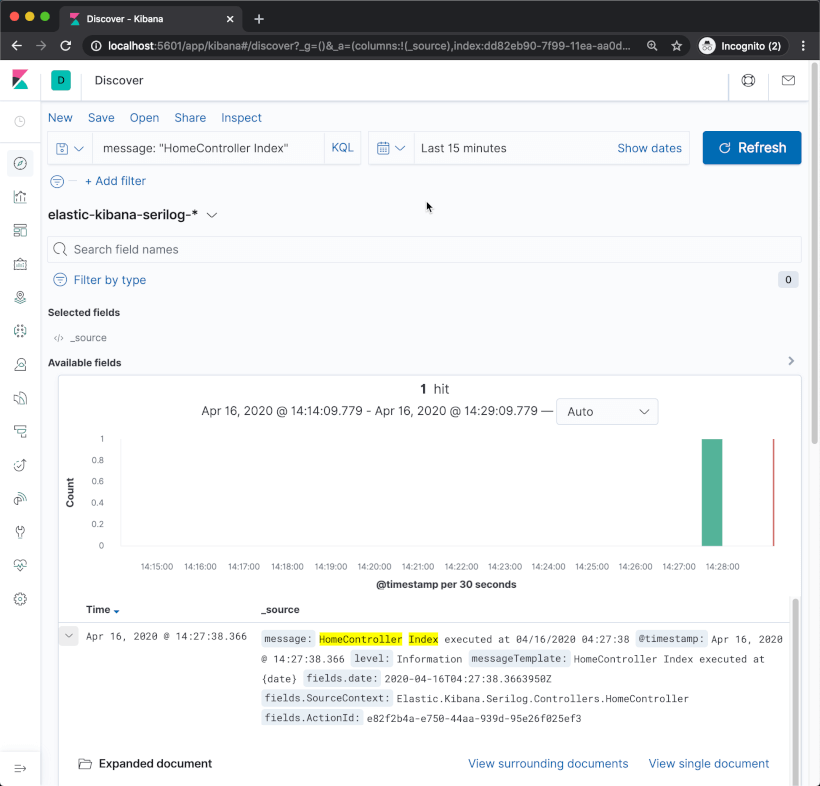
Task: Click the Kibana logo in the header
Action: [20, 80]
